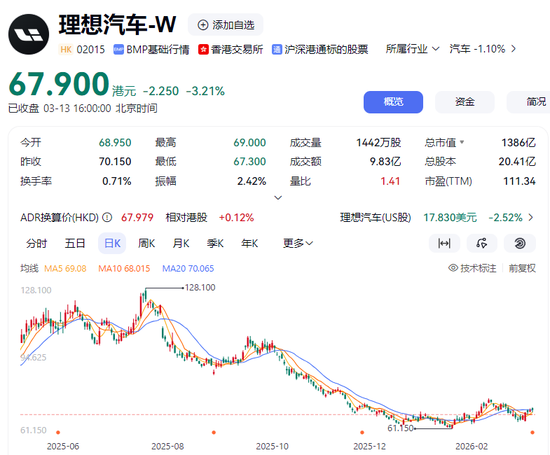Select the 周K chart tab

coord(146,243)
